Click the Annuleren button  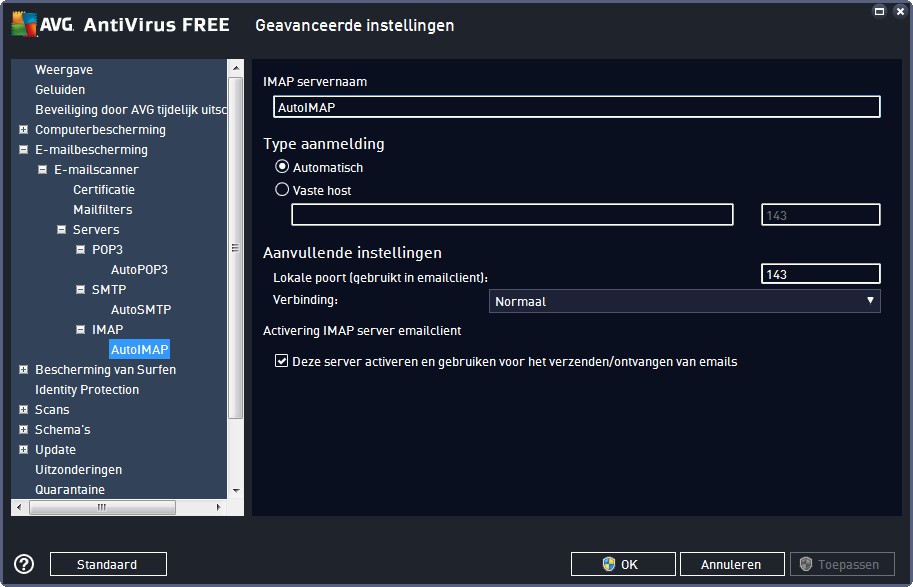click(732, 564)
